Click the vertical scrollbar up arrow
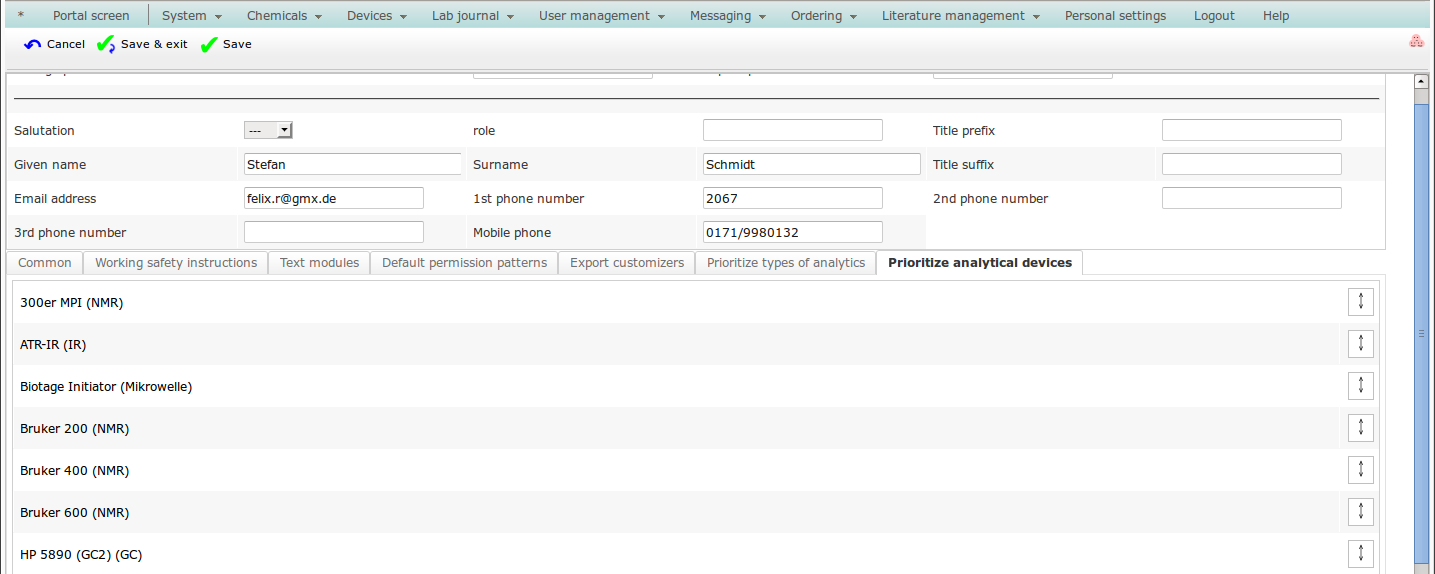The width and height of the screenshot is (1435, 574). tap(1420, 81)
